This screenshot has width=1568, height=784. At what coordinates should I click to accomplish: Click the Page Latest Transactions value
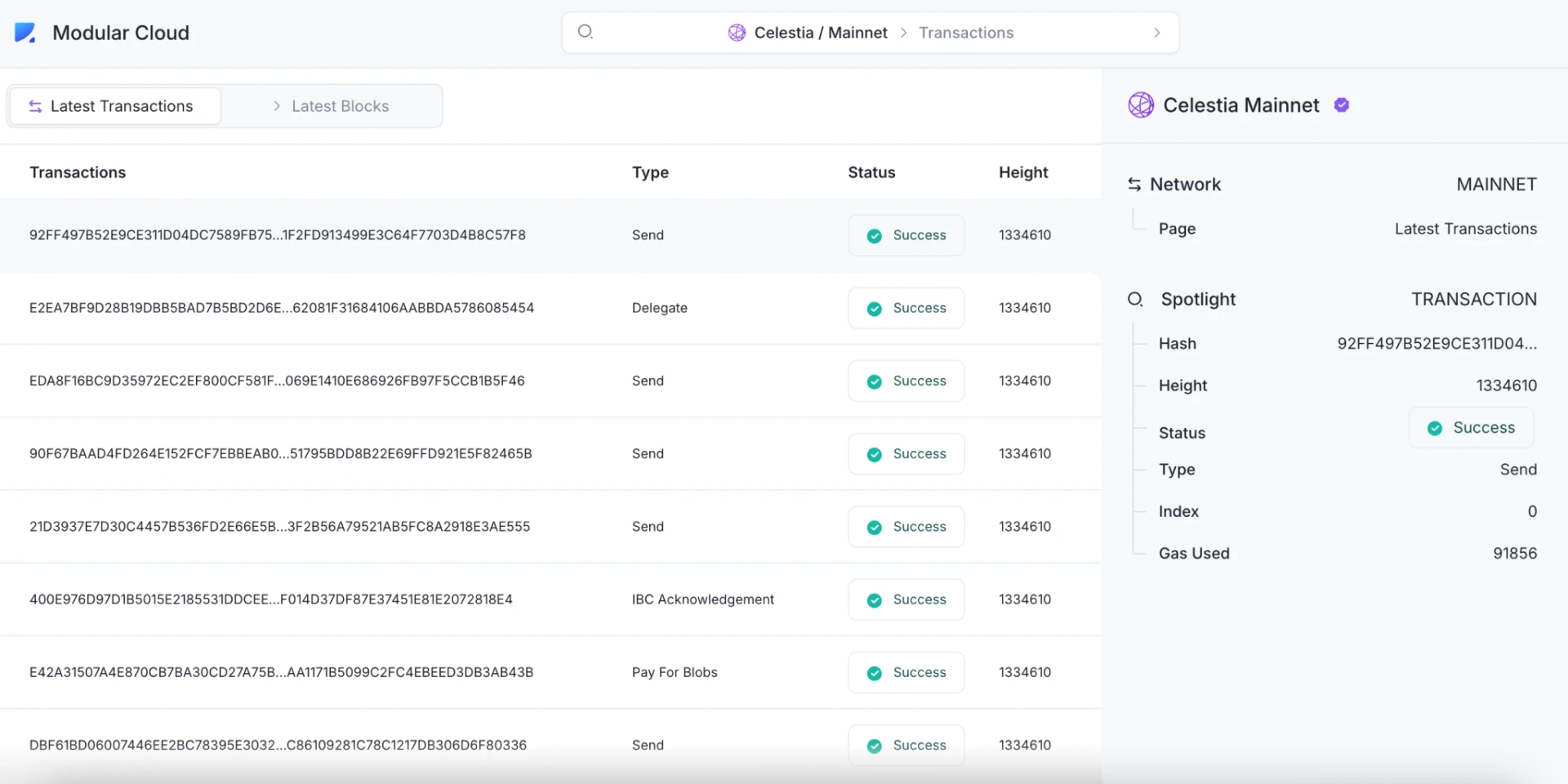coord(1466,229)
